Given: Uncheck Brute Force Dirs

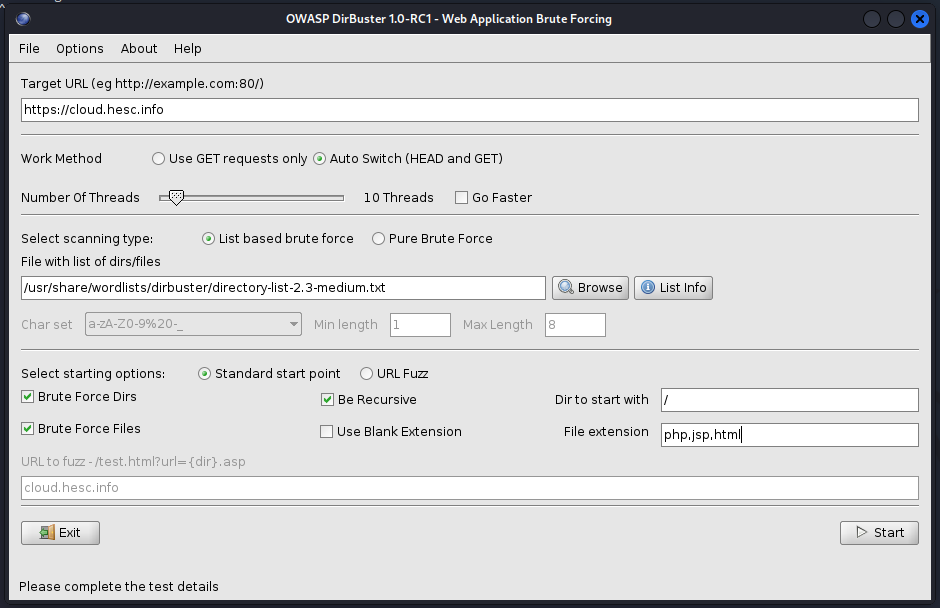Looking at the screenshot, I should pos(28,397).
